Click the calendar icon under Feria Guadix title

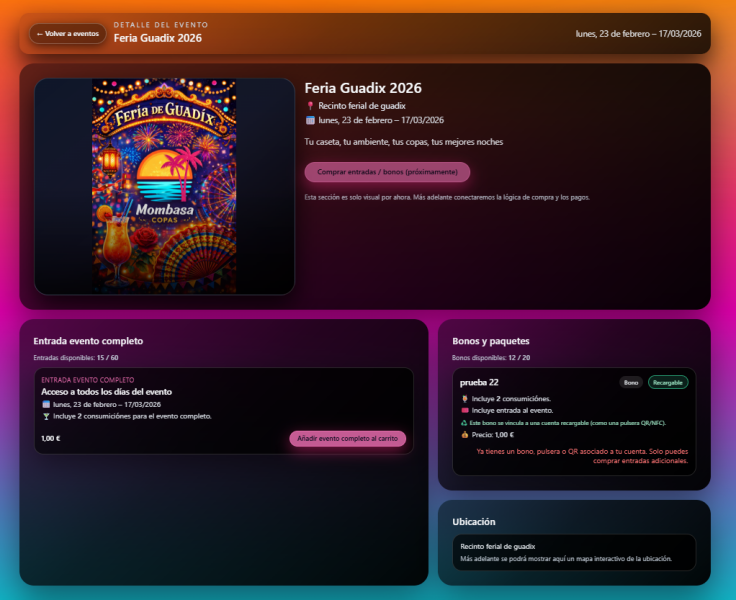(310, 120)
